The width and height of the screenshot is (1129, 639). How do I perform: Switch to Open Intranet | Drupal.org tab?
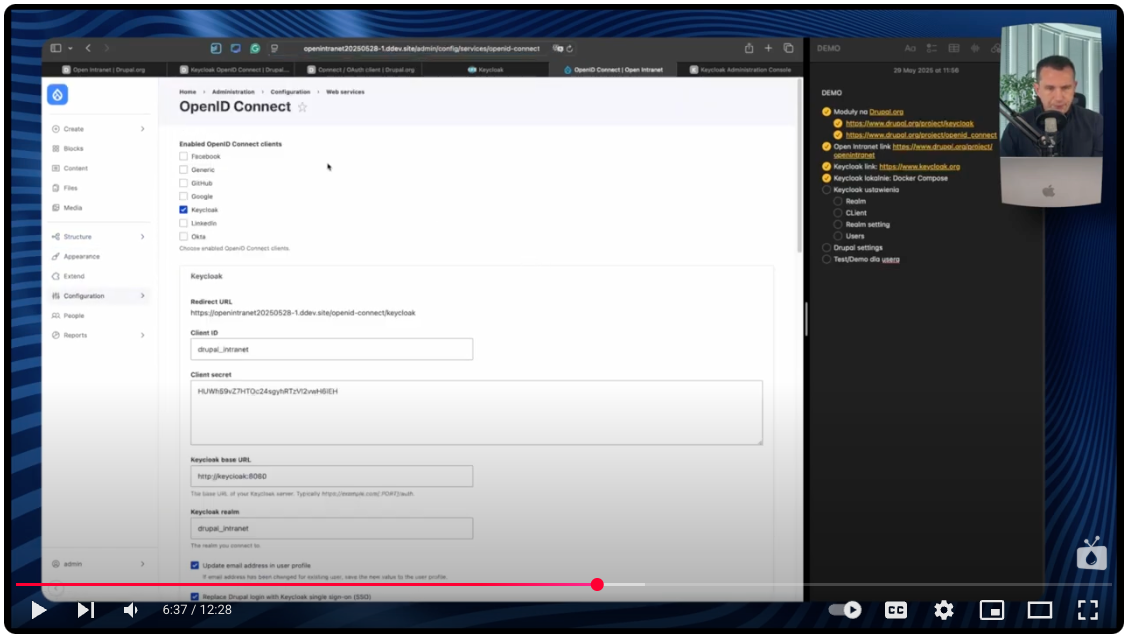104,70
